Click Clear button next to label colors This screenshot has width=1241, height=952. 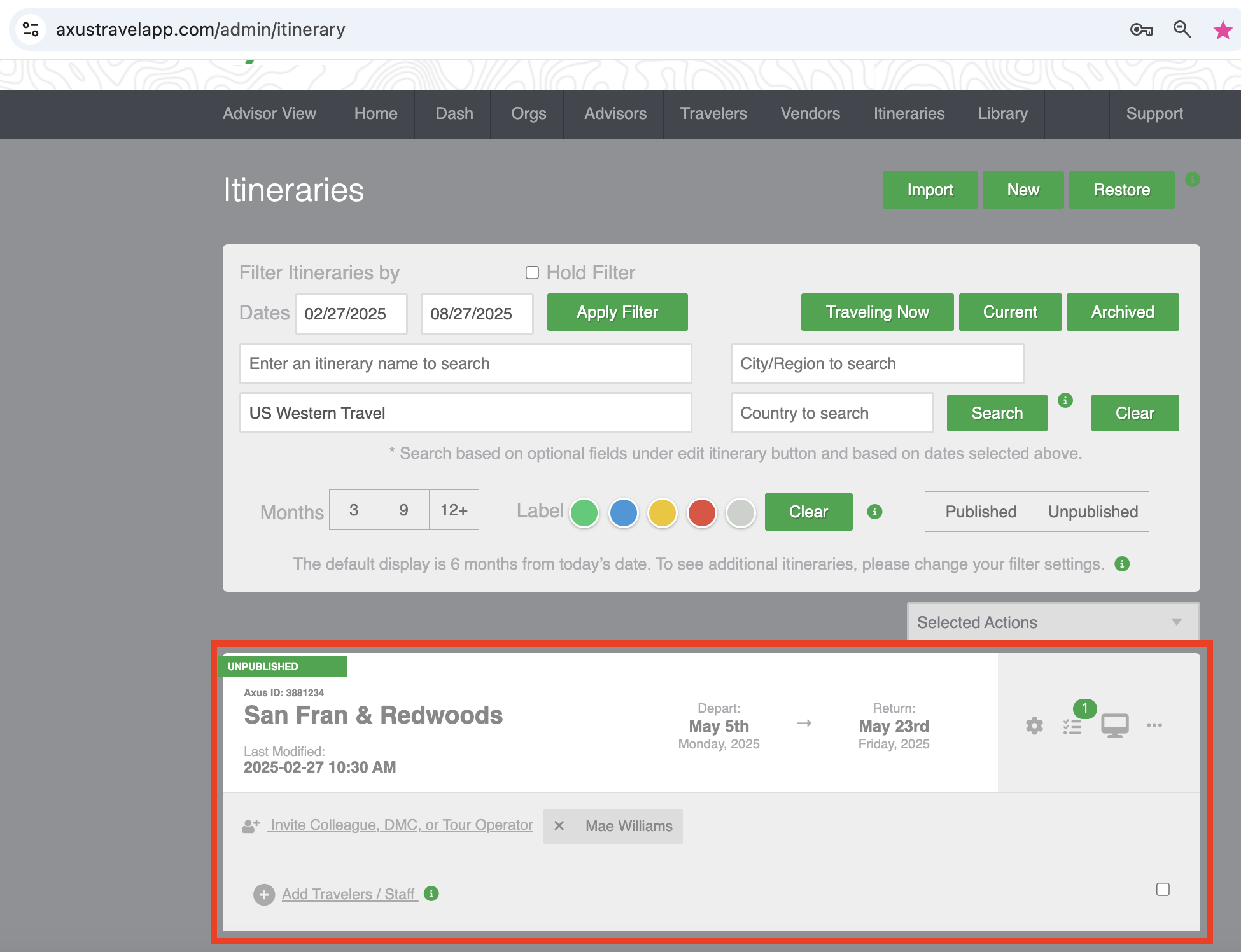coord(808,512)
